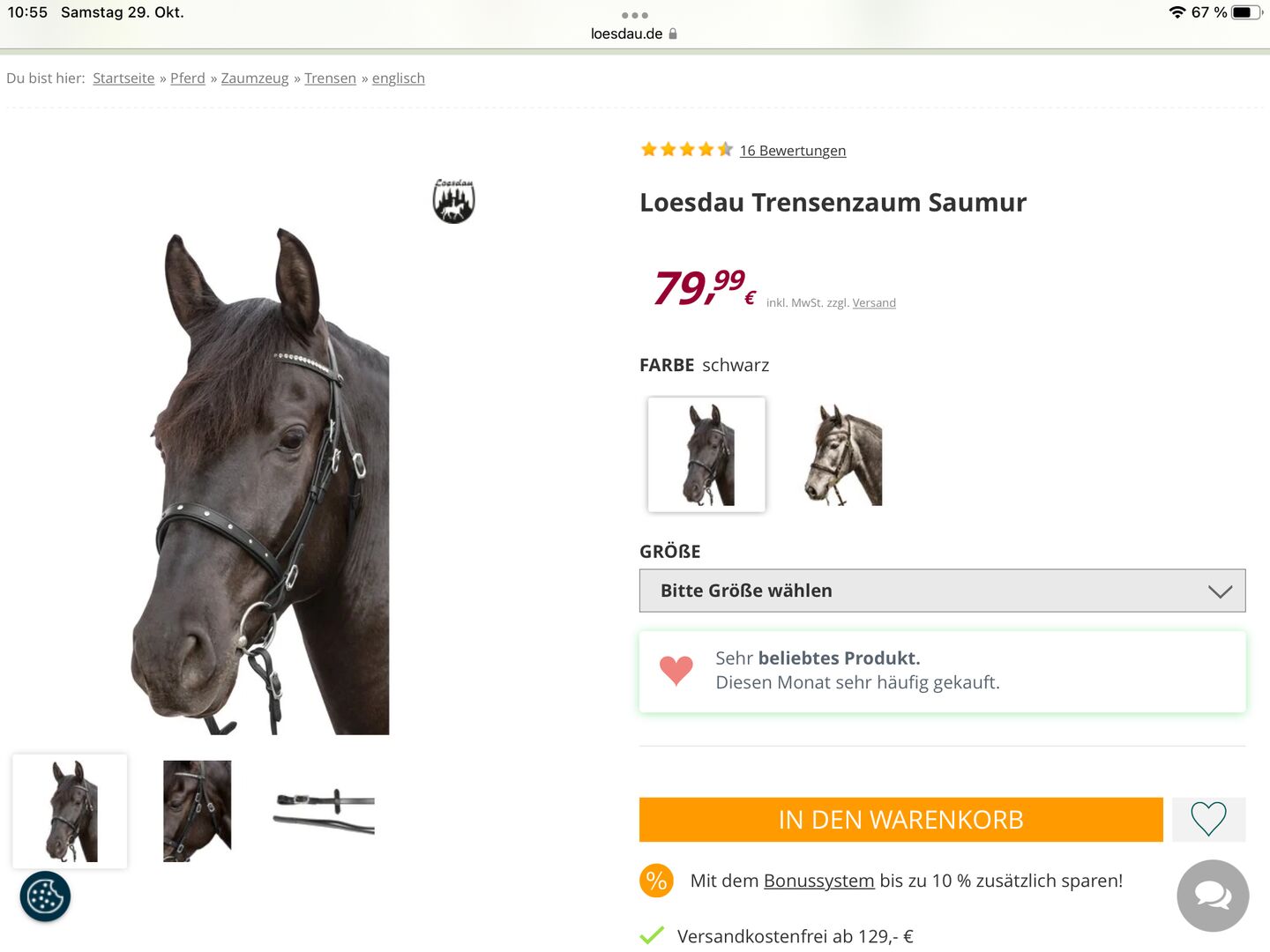Open the live chat bubble

pos(1213,896)
